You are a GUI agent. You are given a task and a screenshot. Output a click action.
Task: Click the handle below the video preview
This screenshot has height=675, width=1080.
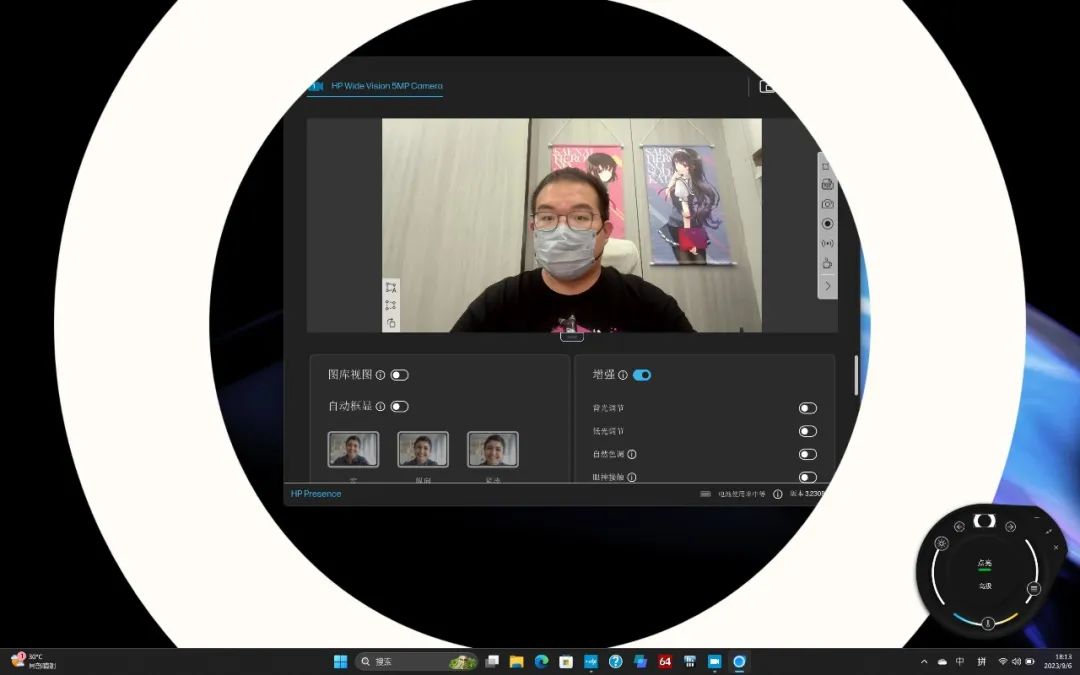coord(572,337)
